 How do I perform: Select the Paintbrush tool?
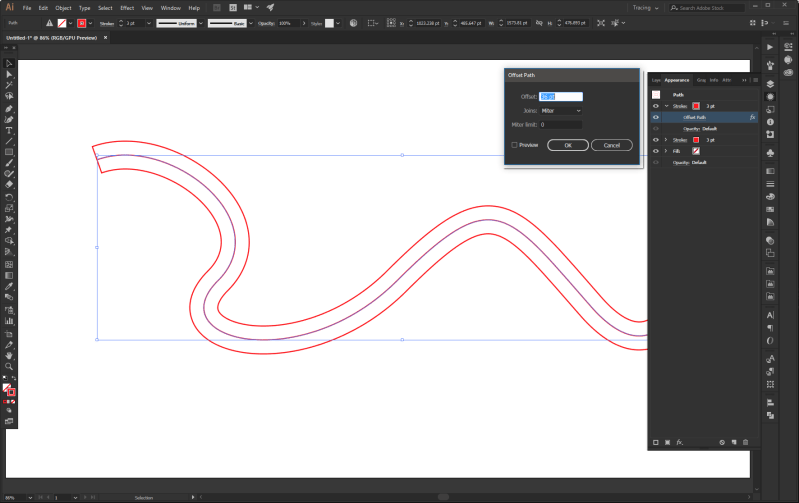[9, 163]
